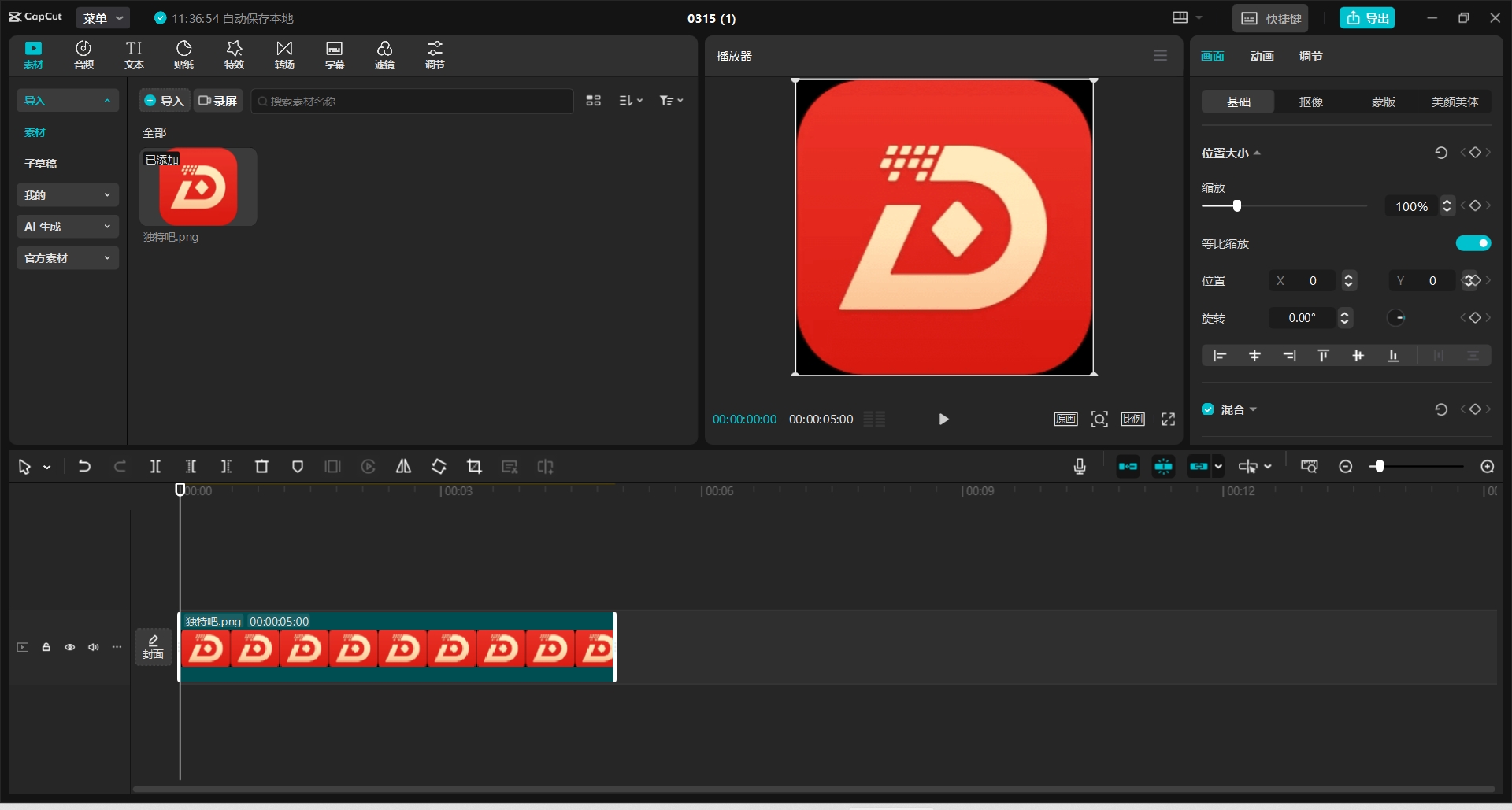The image size is (1512, 810).
Task: Select the 蒙版 mask tab
Action: (x=1384, y=102)
